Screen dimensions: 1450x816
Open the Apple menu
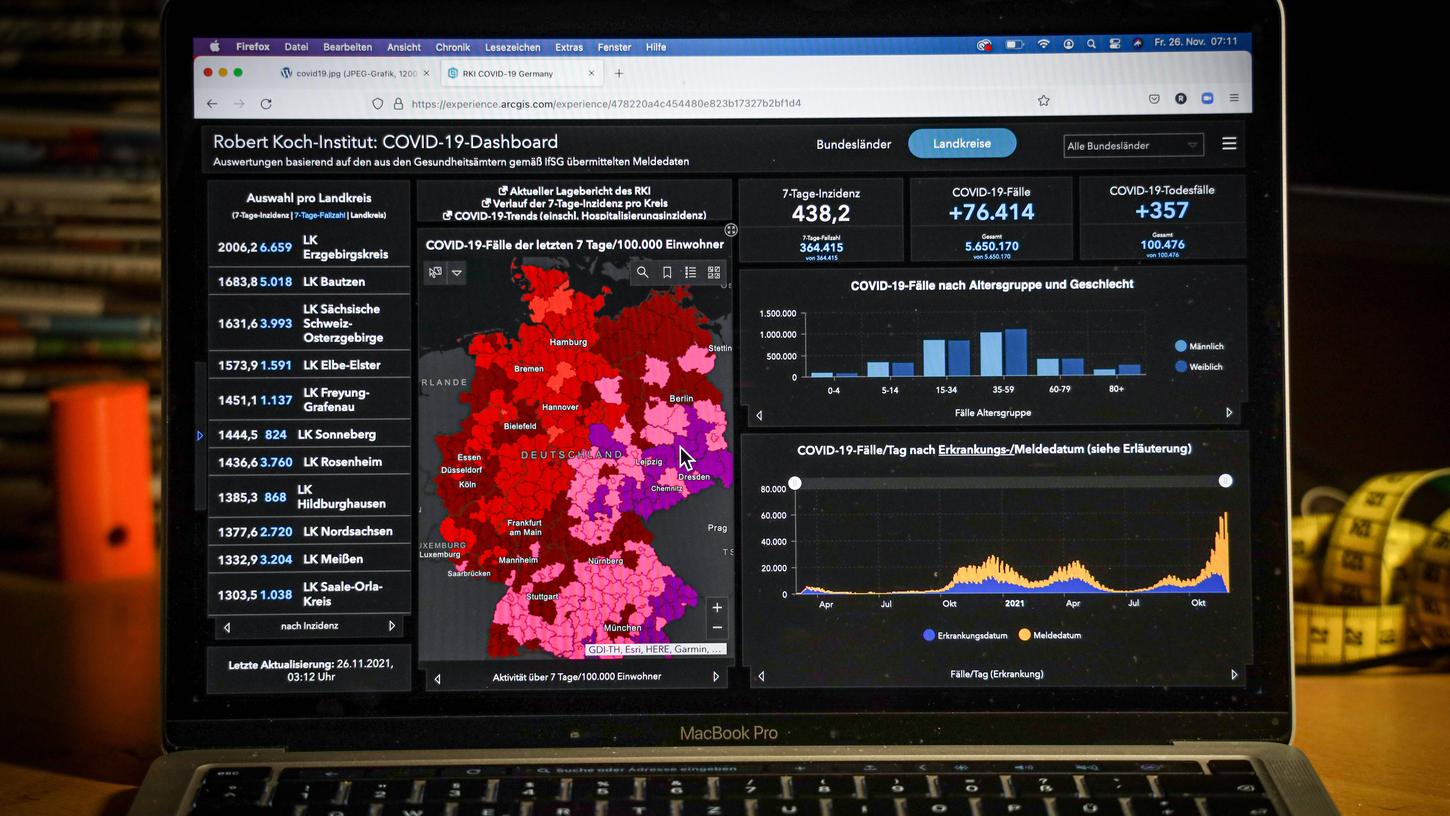pos(214,47)
